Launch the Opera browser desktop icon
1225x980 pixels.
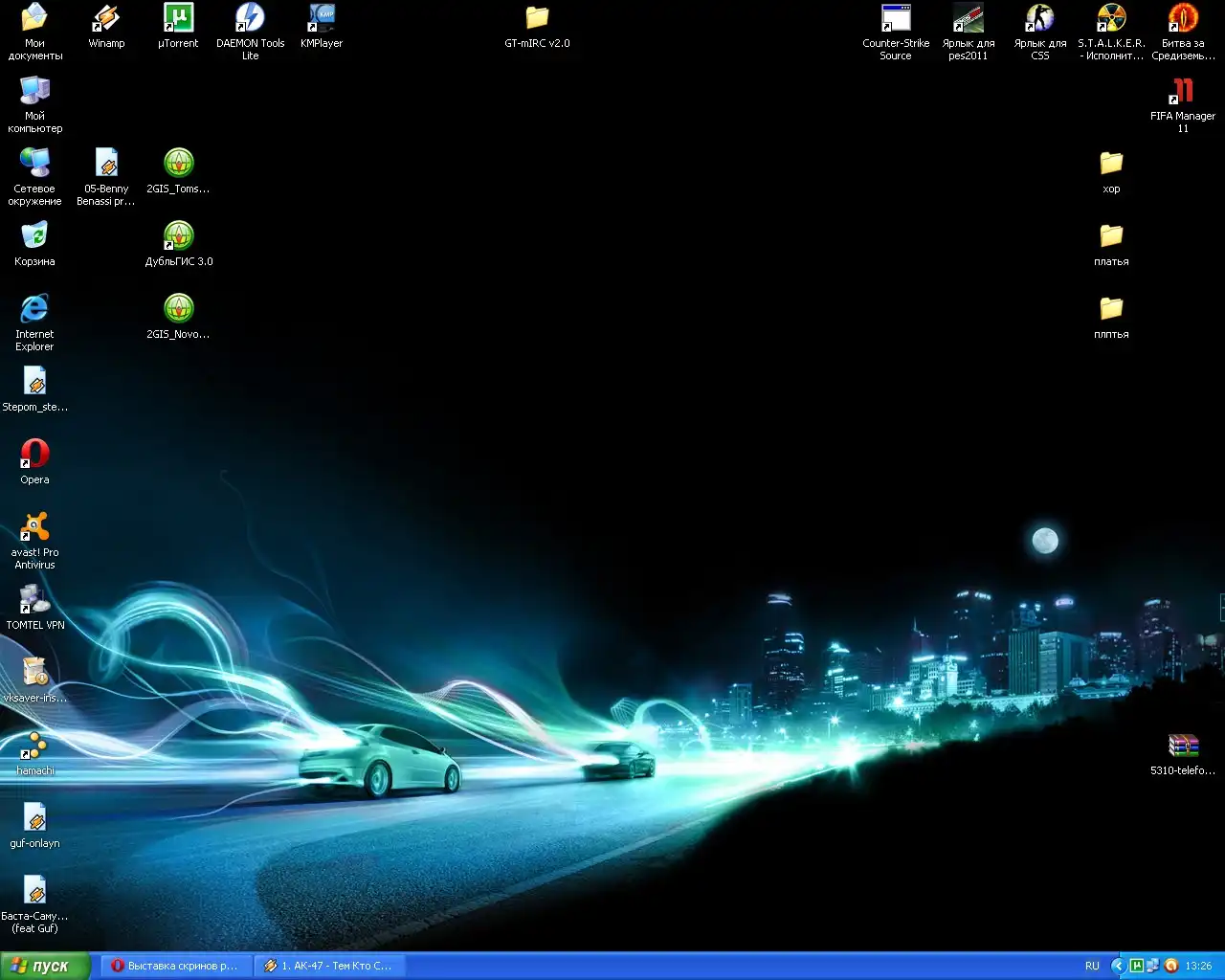click(34, 455)
